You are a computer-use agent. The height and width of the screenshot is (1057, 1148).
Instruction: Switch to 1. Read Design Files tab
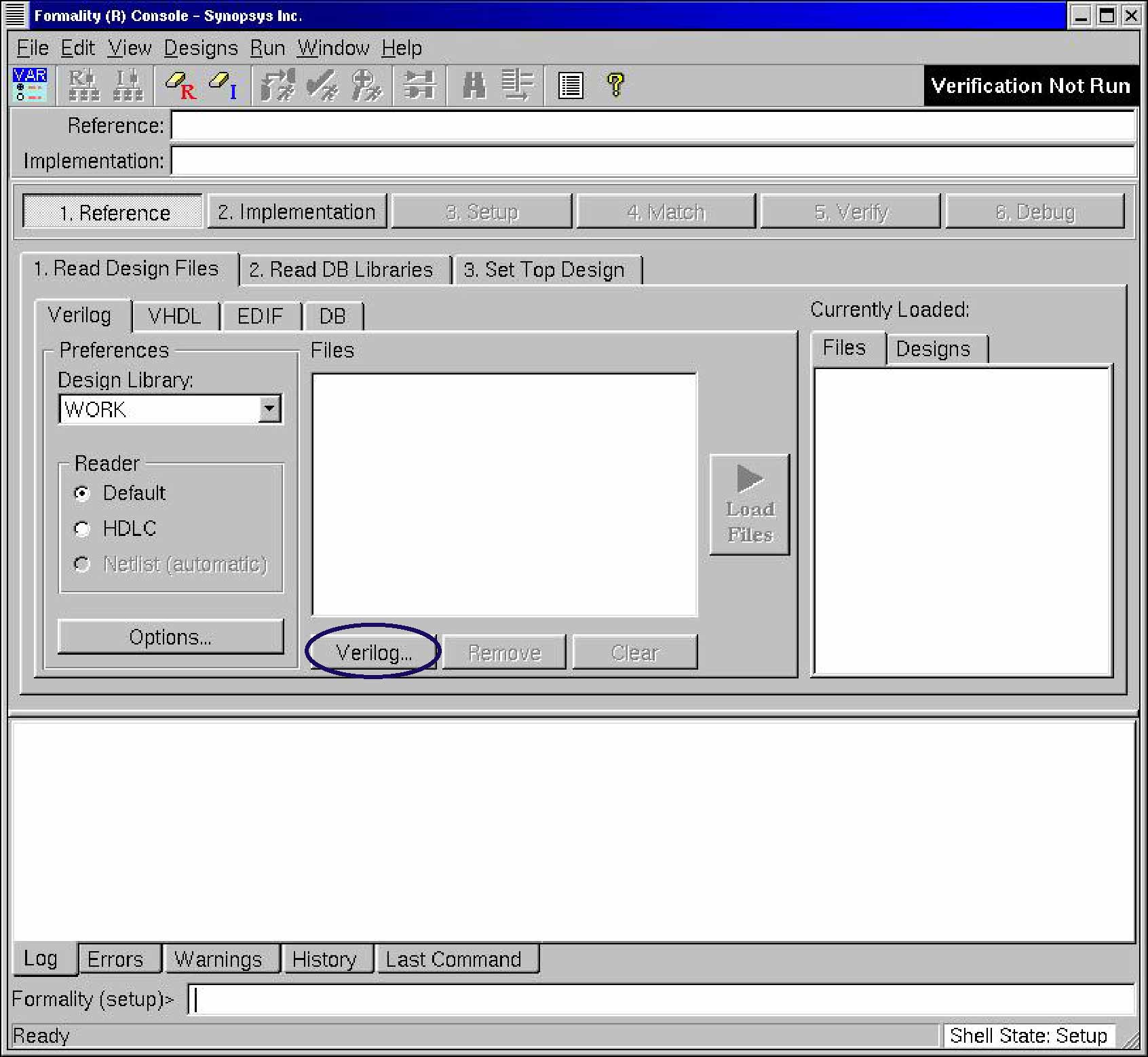[x=129, y=269]
